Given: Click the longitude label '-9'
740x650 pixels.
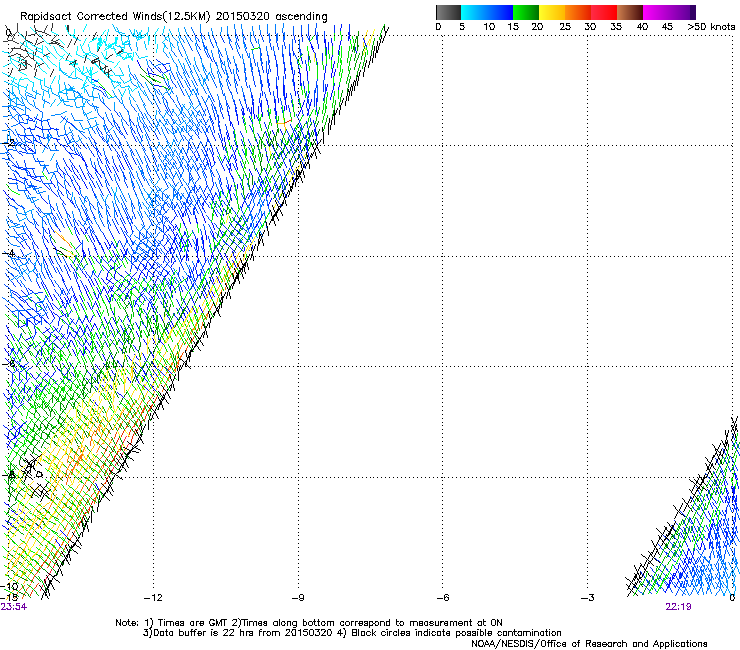Looking at the screenshot, I should tap(298, 598).
